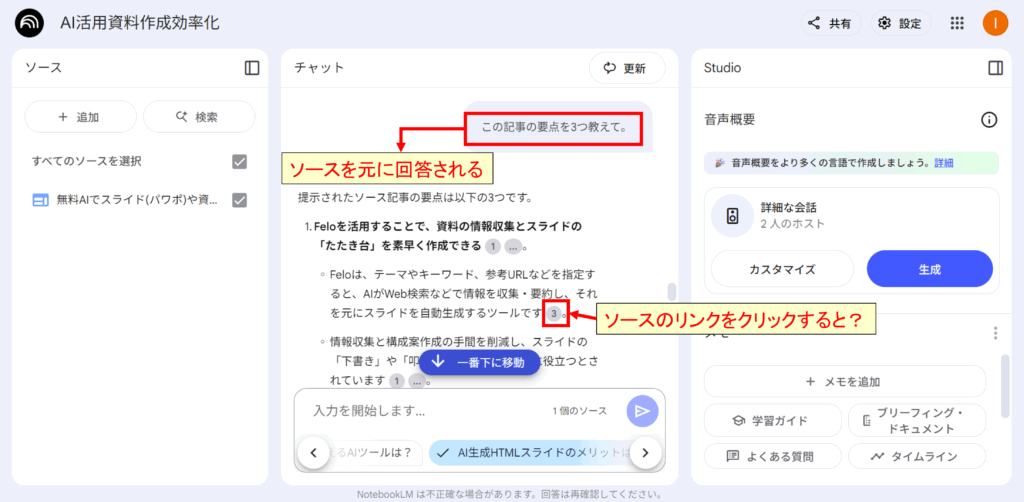Click citation 1 after されています
Screen dimensions: 1024x502
click(397, 381)
